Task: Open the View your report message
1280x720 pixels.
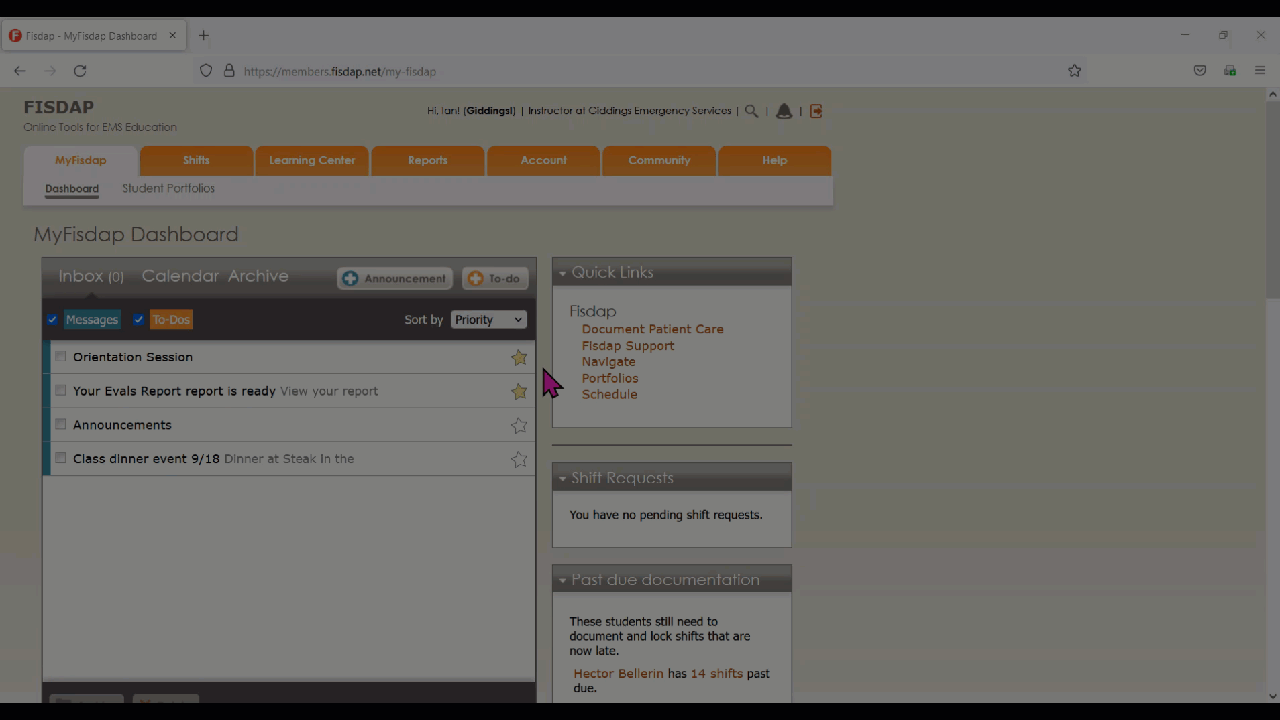Action: point(329,391)
